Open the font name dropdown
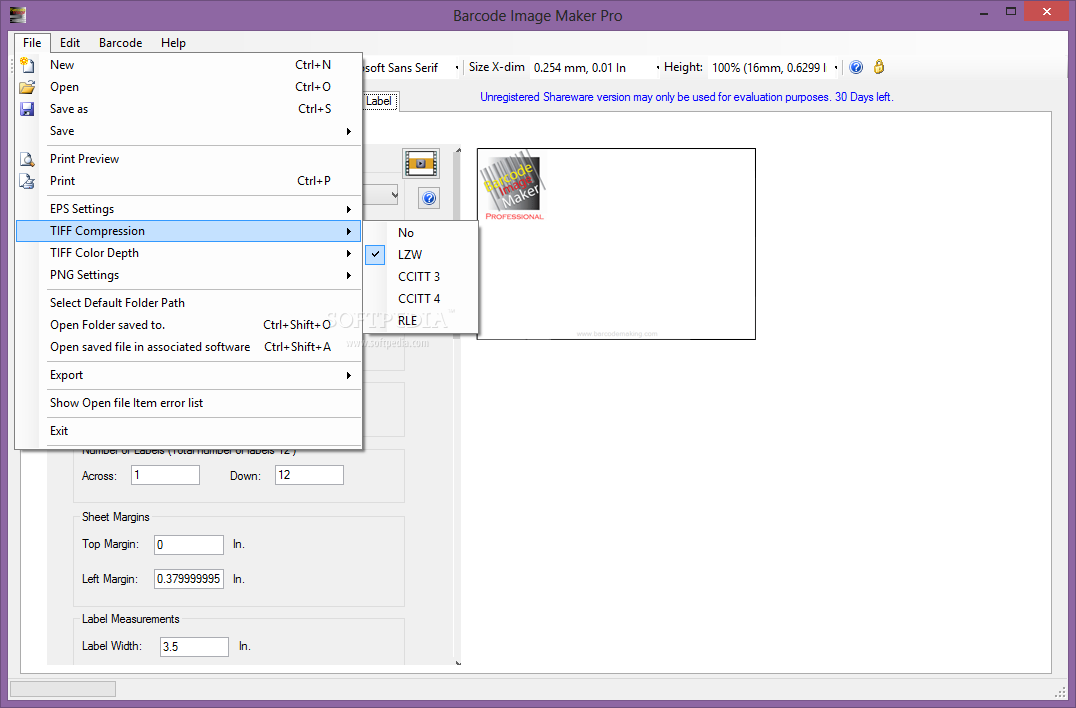 click(x=457, y=68)
